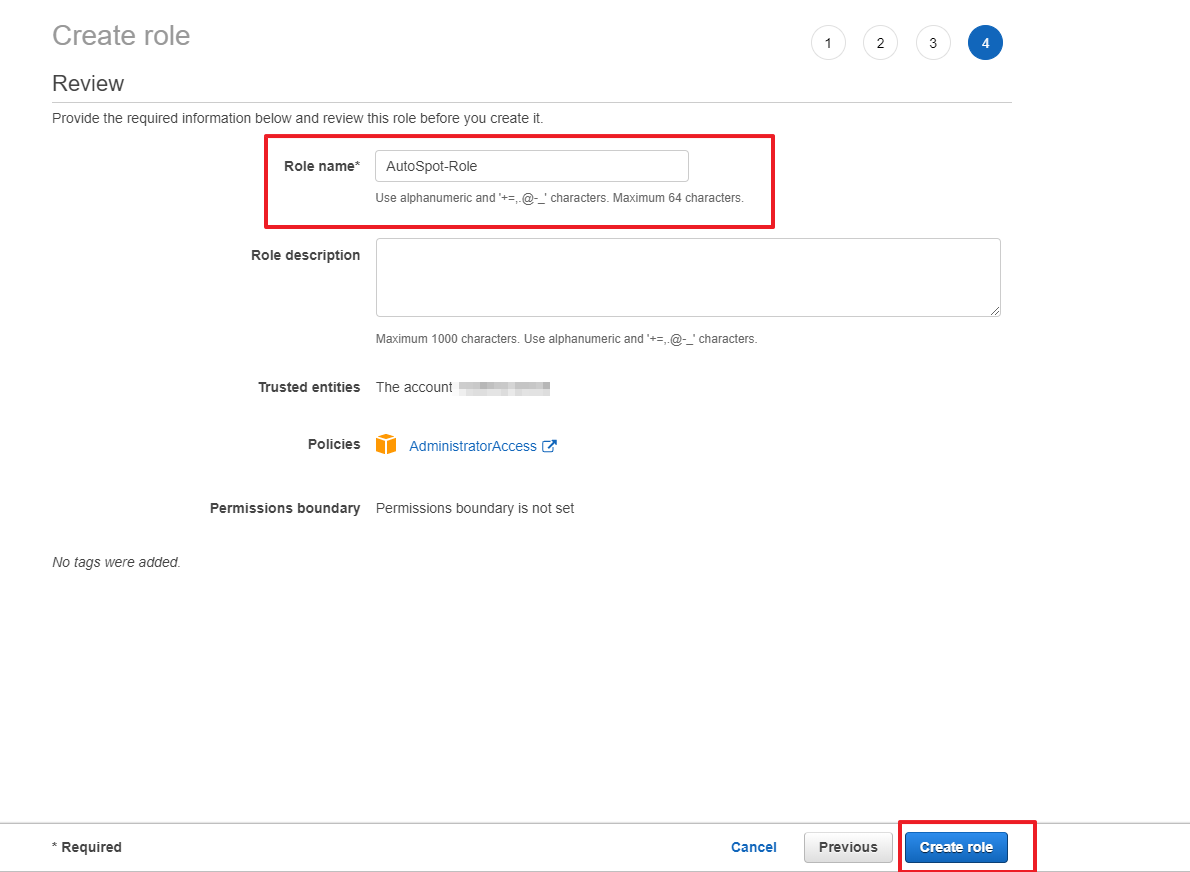
Task: Cancel the role creation
Action: coord(753,847)
